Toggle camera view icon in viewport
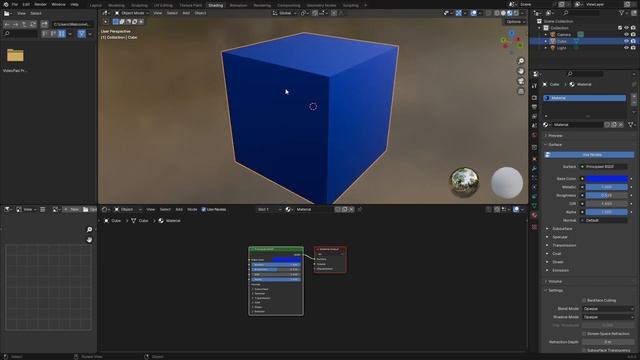 (521, 81)
